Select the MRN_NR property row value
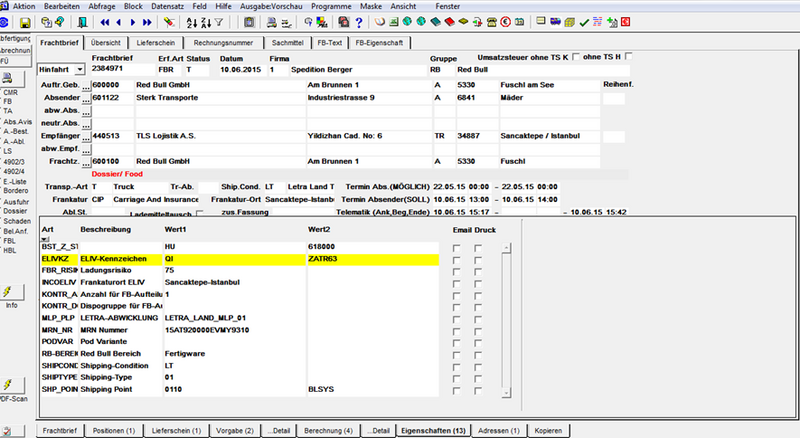The height and width of the screenshot is (438, 800). pos(235,330)
